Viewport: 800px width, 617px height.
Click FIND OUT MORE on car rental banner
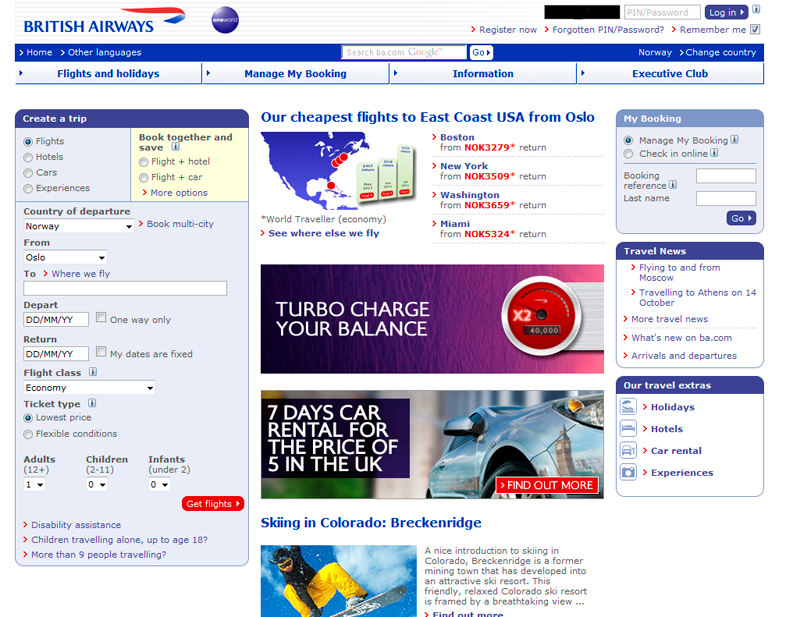tap(547, 485)
